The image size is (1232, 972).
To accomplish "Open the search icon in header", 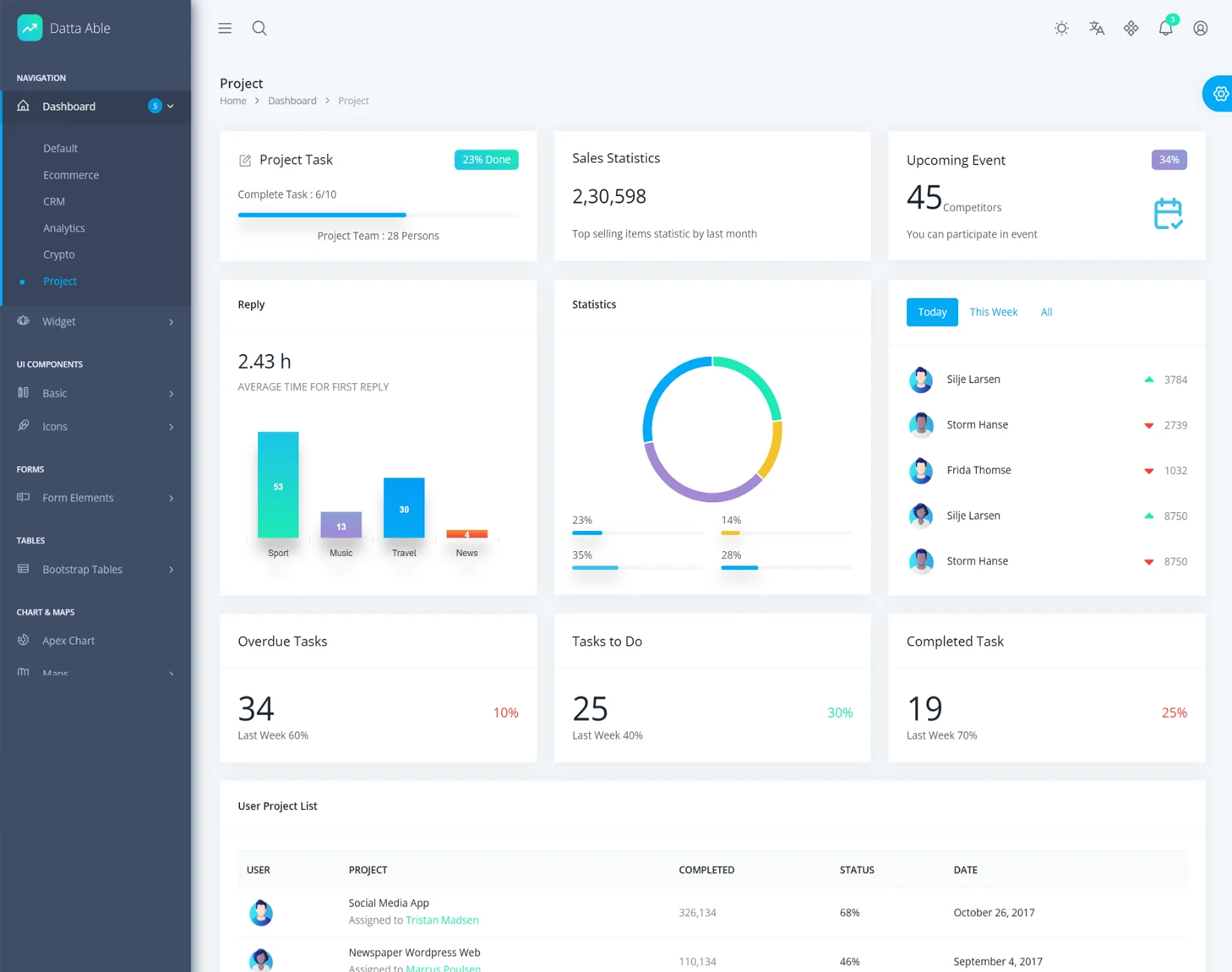I will point(259,28).
